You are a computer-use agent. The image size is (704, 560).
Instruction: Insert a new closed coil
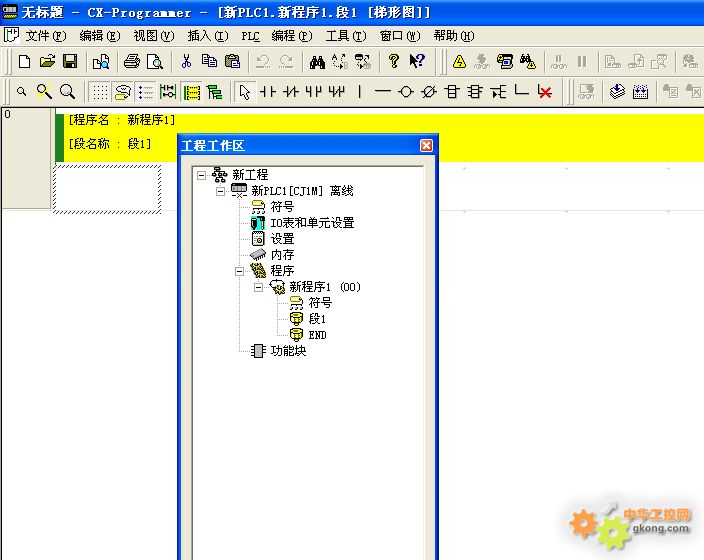(429, 92)
